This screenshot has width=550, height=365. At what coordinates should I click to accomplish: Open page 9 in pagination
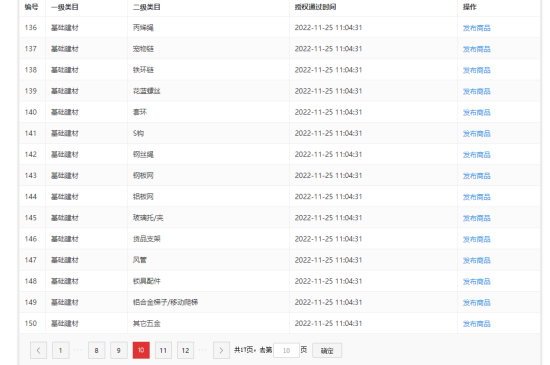119,350
